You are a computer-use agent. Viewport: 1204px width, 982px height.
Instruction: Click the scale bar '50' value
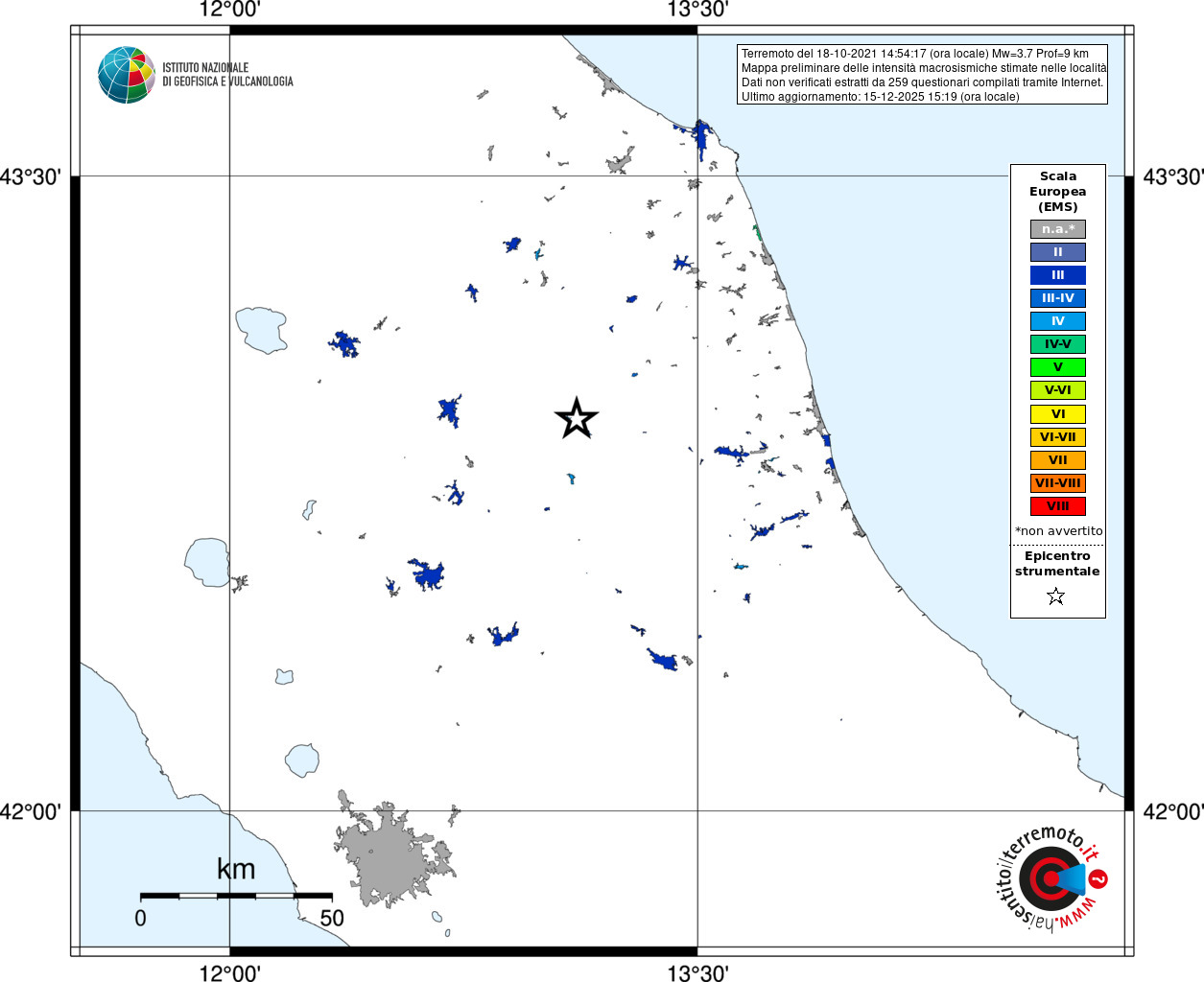[332, 918]
